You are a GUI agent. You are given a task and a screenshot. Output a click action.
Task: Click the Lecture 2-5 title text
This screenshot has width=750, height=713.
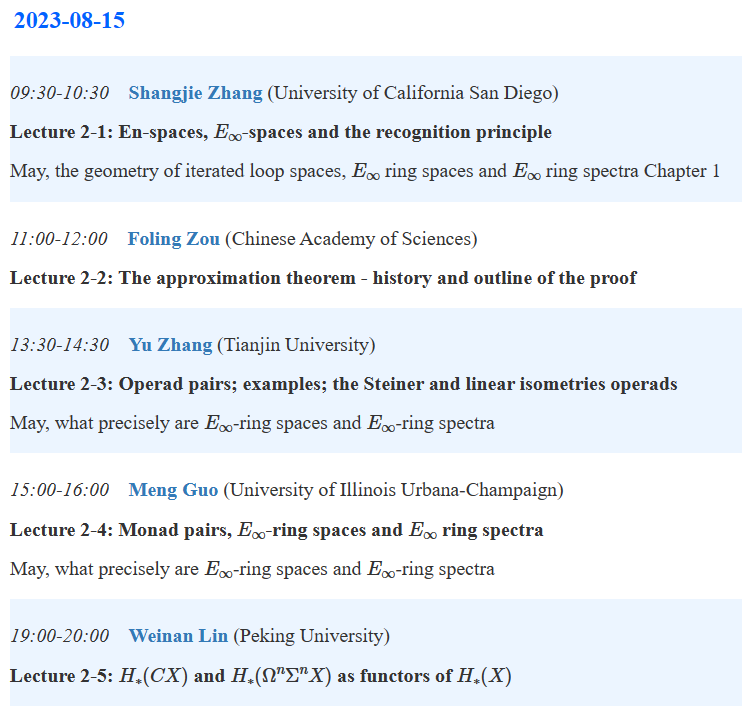click(260, 676)
